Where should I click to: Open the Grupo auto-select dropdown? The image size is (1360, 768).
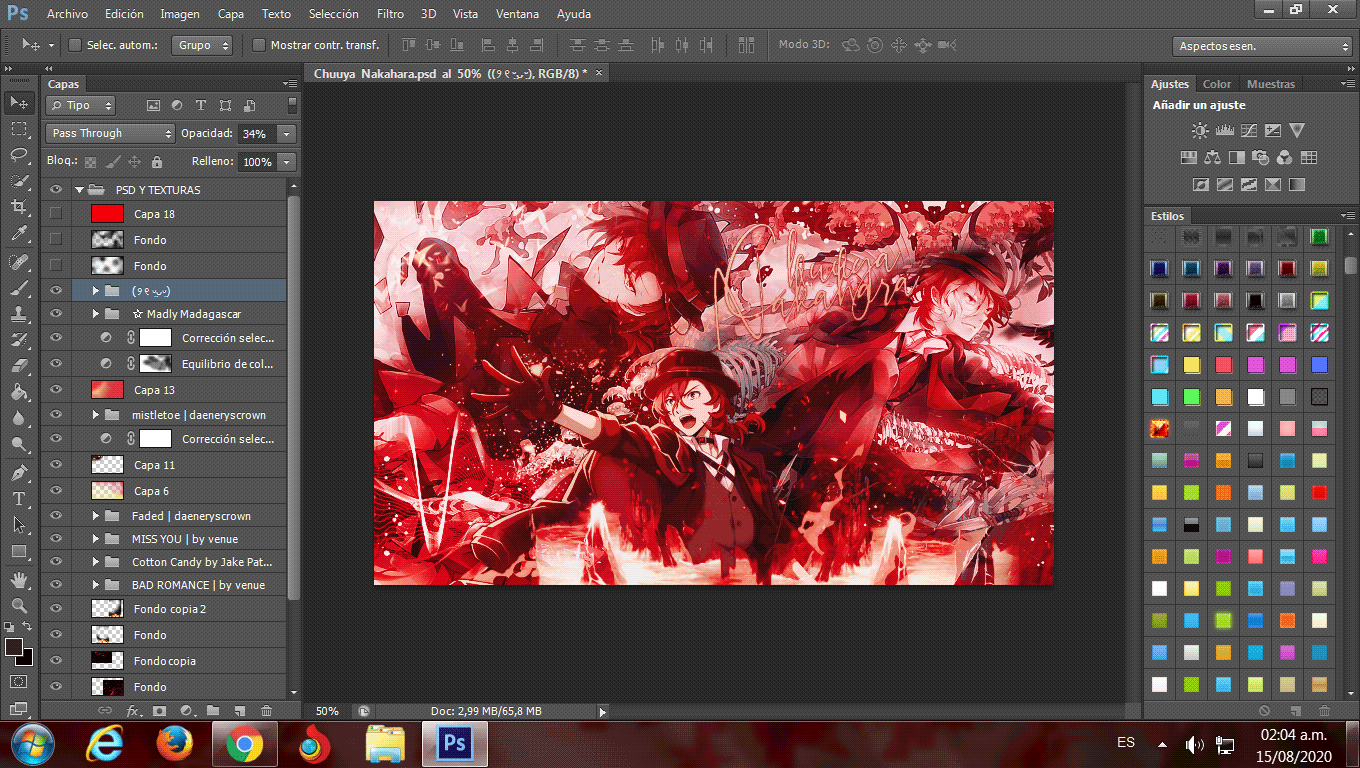point(202,45)
